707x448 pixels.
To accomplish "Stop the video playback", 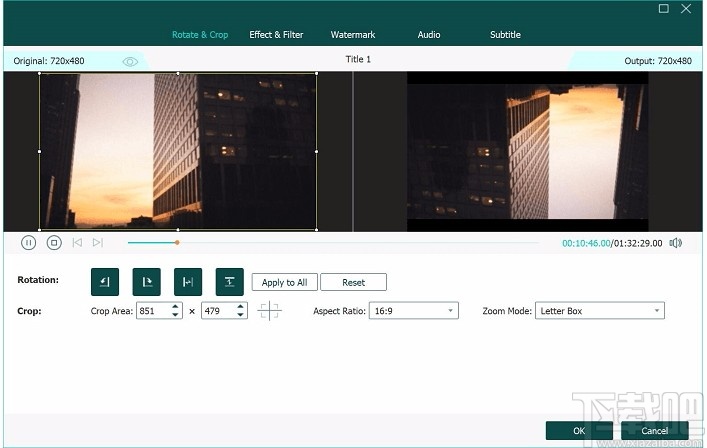I will [54, 242].
